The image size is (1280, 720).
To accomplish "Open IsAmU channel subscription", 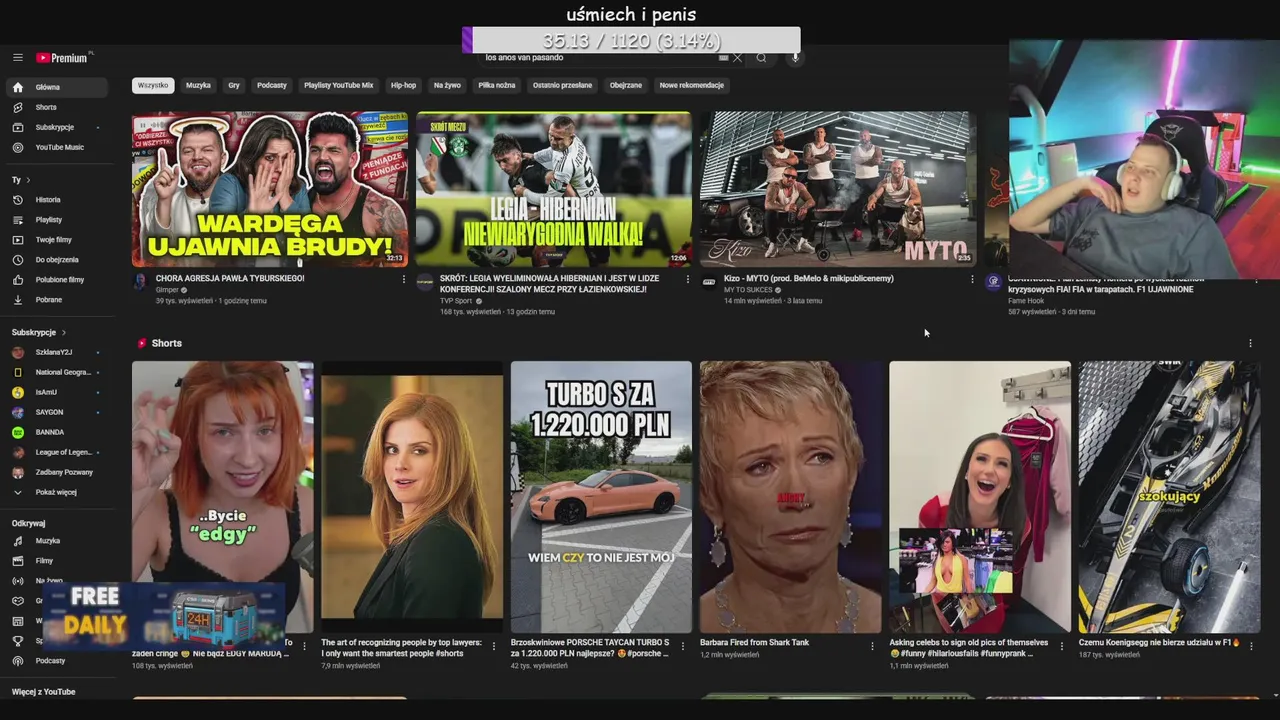I will (x=57, y=392).
